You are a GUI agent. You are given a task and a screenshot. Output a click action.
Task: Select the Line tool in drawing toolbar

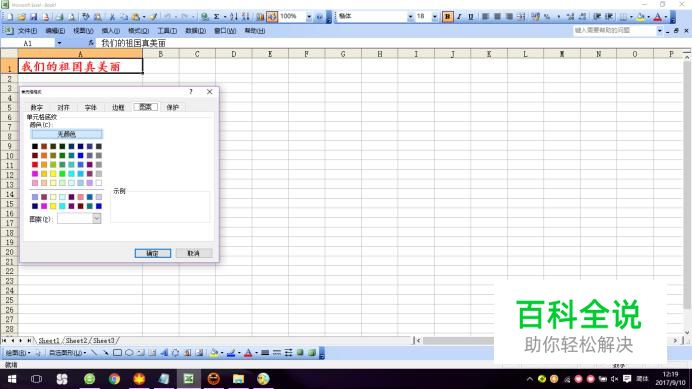tap(94, 353)
